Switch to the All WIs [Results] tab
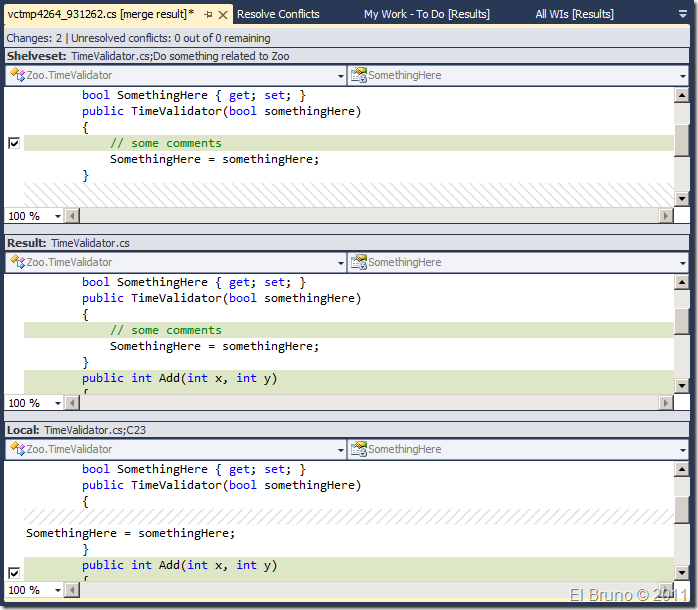This screenshot has width=698, height=610. click(574, 14)
